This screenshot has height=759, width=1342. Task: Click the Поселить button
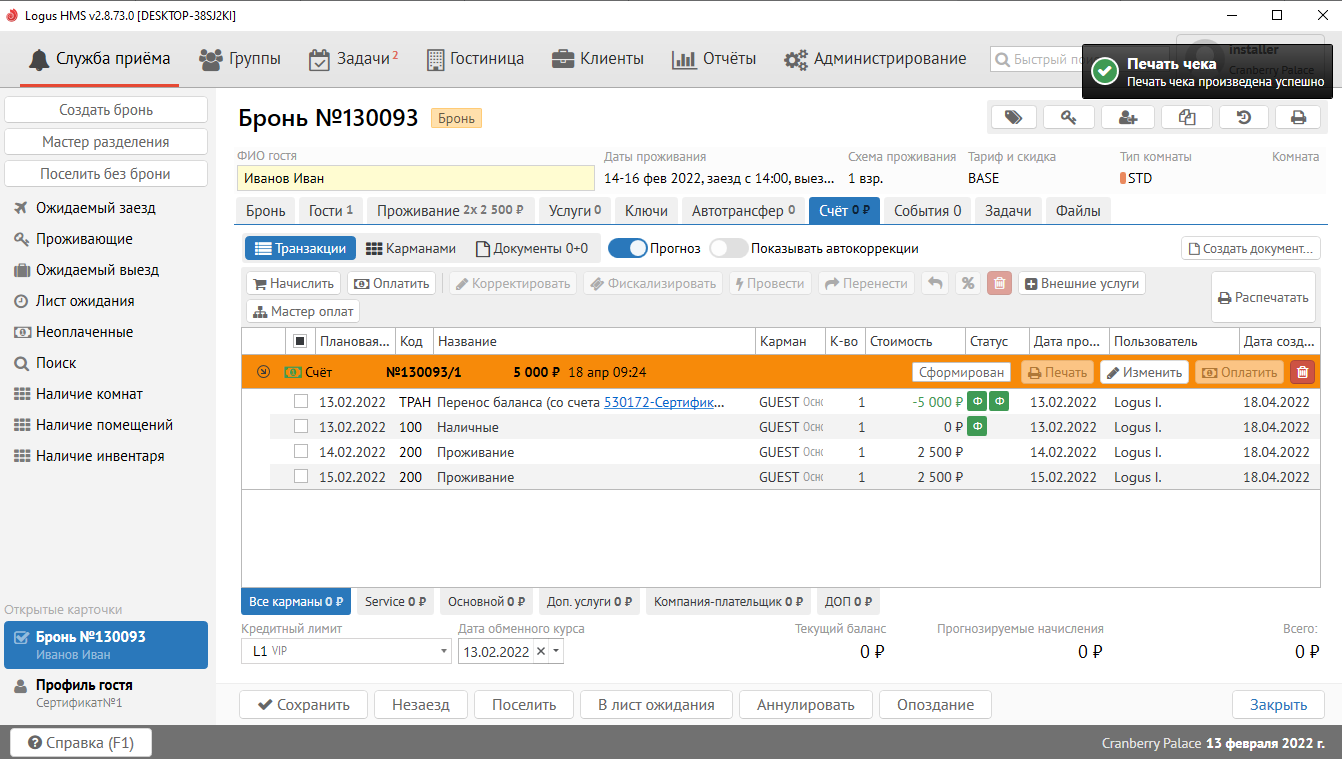tap(523, 704)
